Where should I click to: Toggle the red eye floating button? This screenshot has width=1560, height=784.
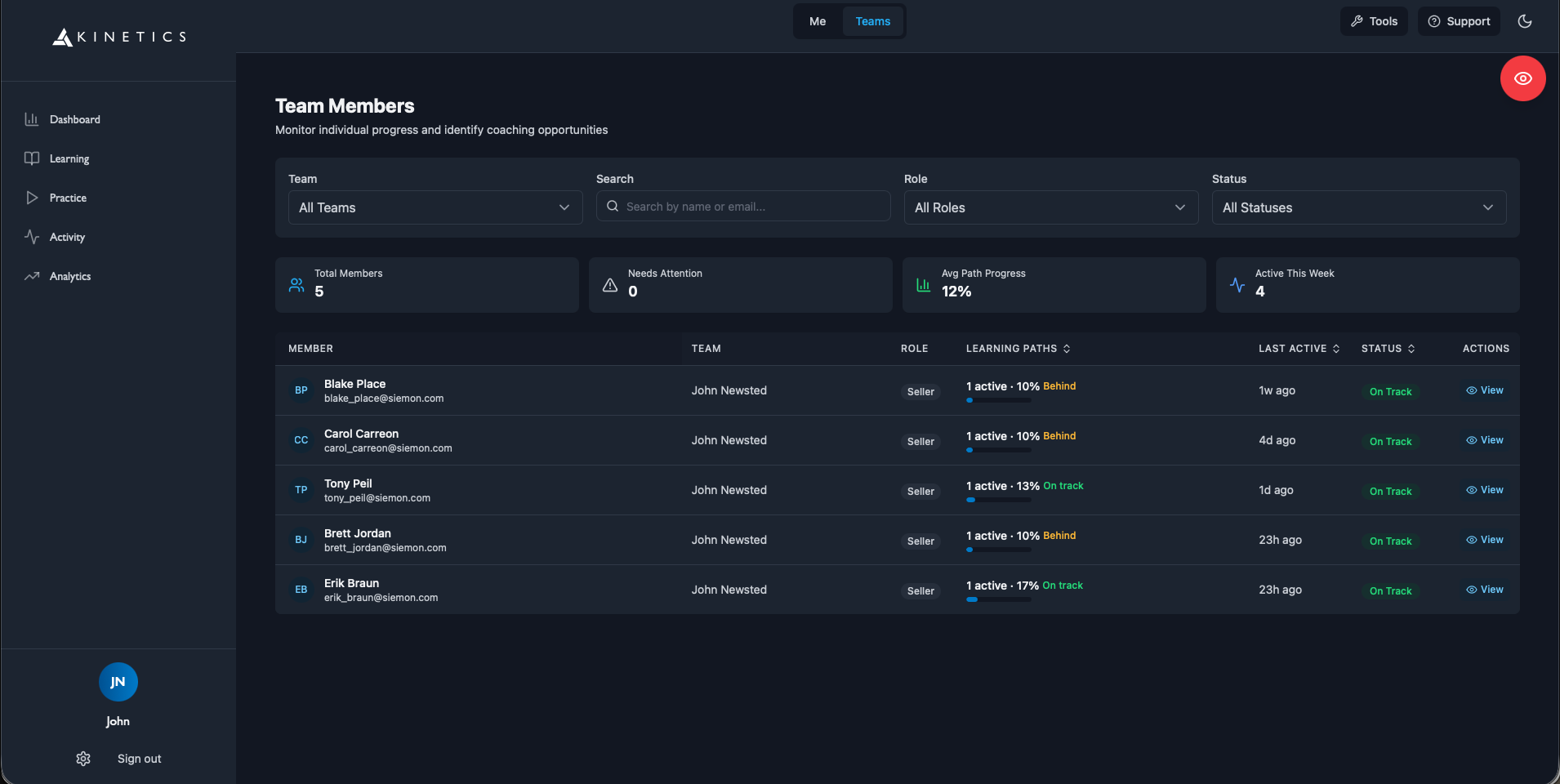(1522, 78)
